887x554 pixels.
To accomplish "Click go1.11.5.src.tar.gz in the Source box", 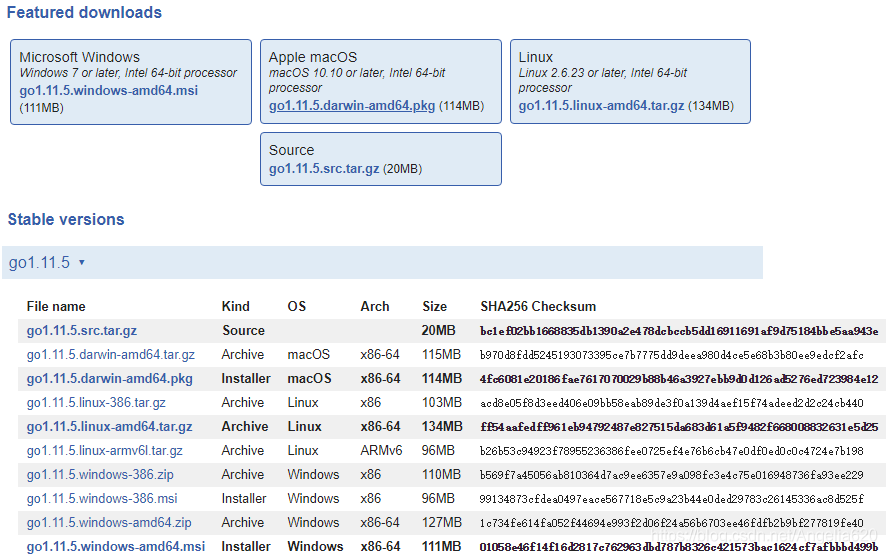I will click(x=324, y=169).
